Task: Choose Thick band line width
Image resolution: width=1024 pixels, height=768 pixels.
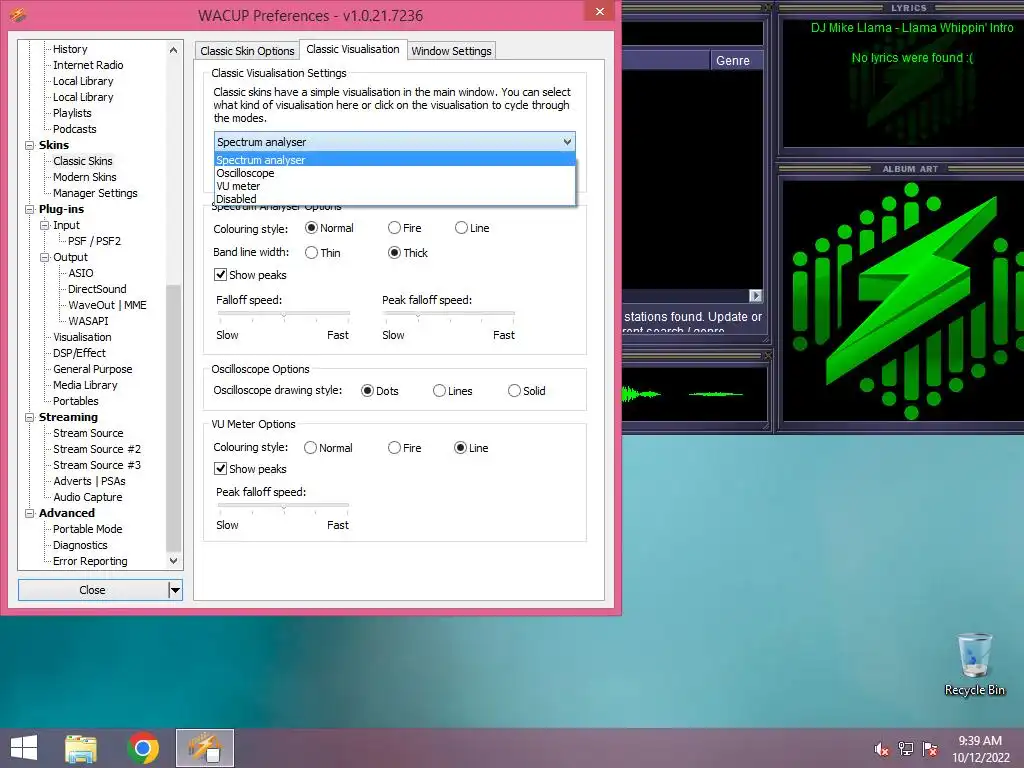Action: 408,253
